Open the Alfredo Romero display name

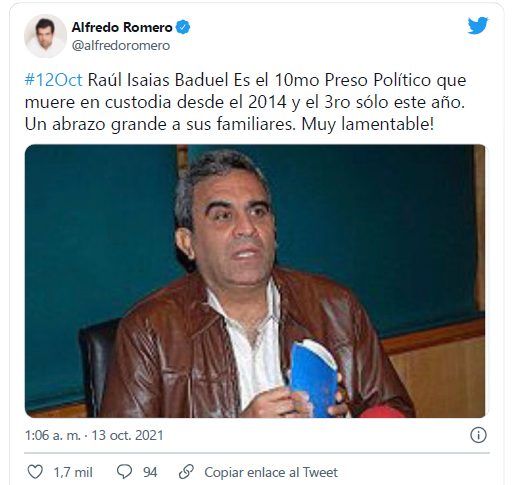coord(122,27)
